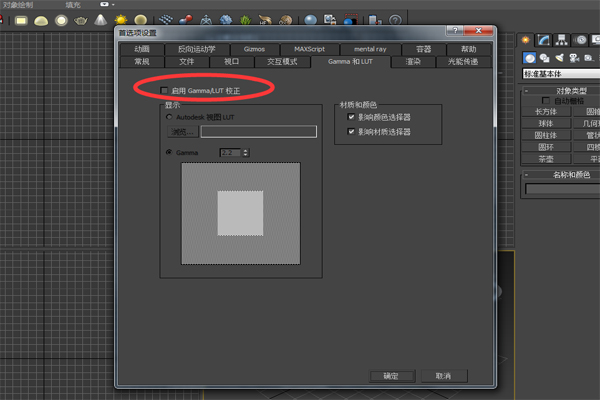The height and width of the screenshot is (400, 600).
Task: Click the sun light icon in the top toolbar
Action: (121, 19)
